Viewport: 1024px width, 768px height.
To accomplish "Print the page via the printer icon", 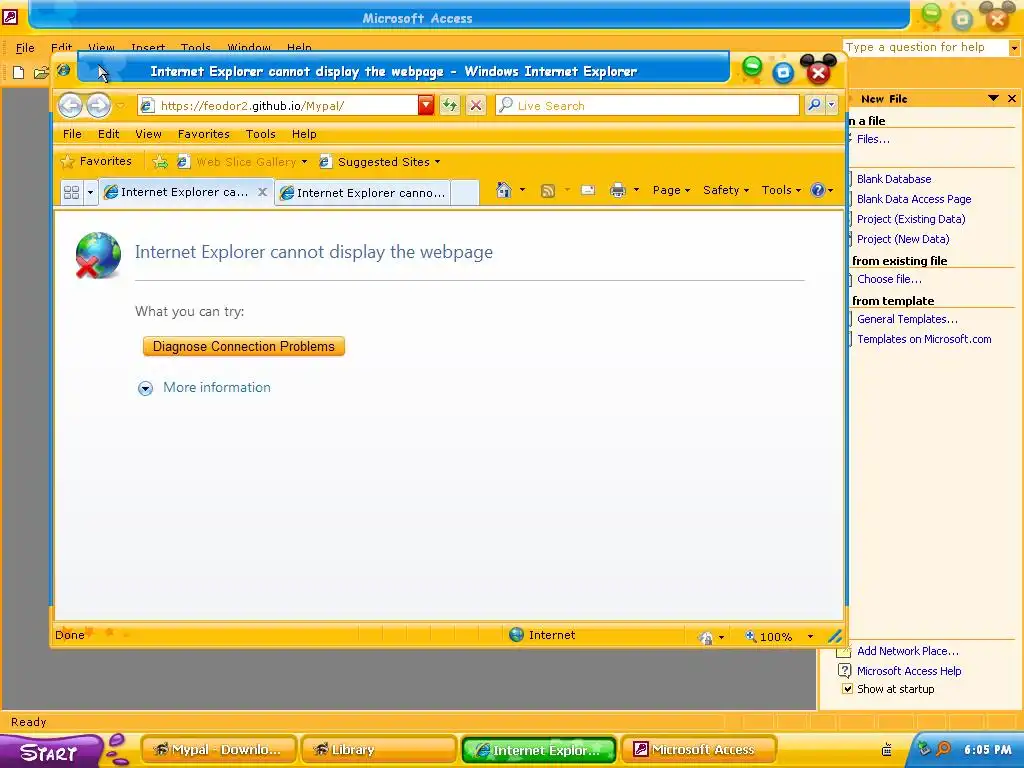I will 617,191.
